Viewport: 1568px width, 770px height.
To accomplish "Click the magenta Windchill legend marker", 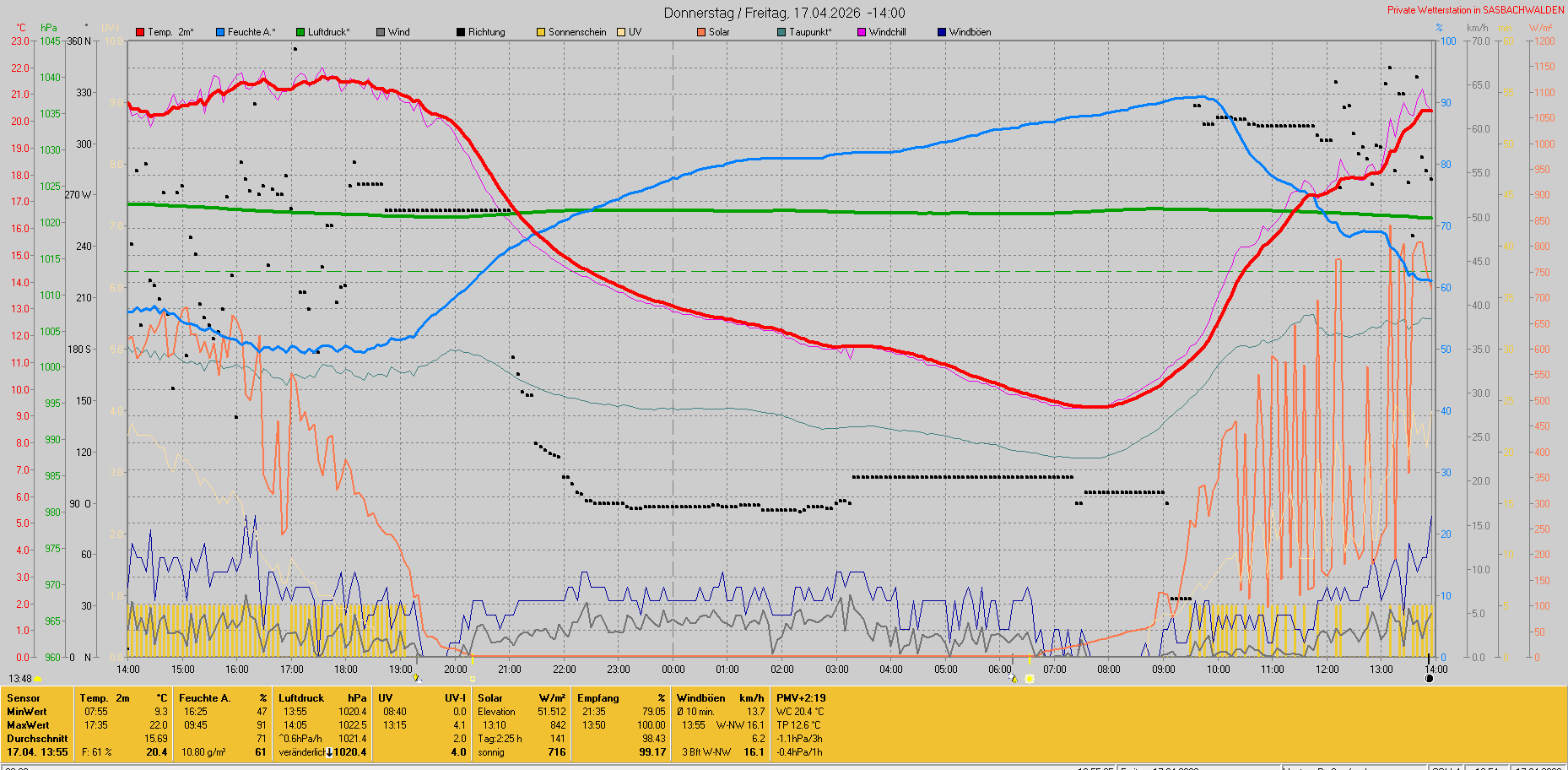I will pos(862,32).
